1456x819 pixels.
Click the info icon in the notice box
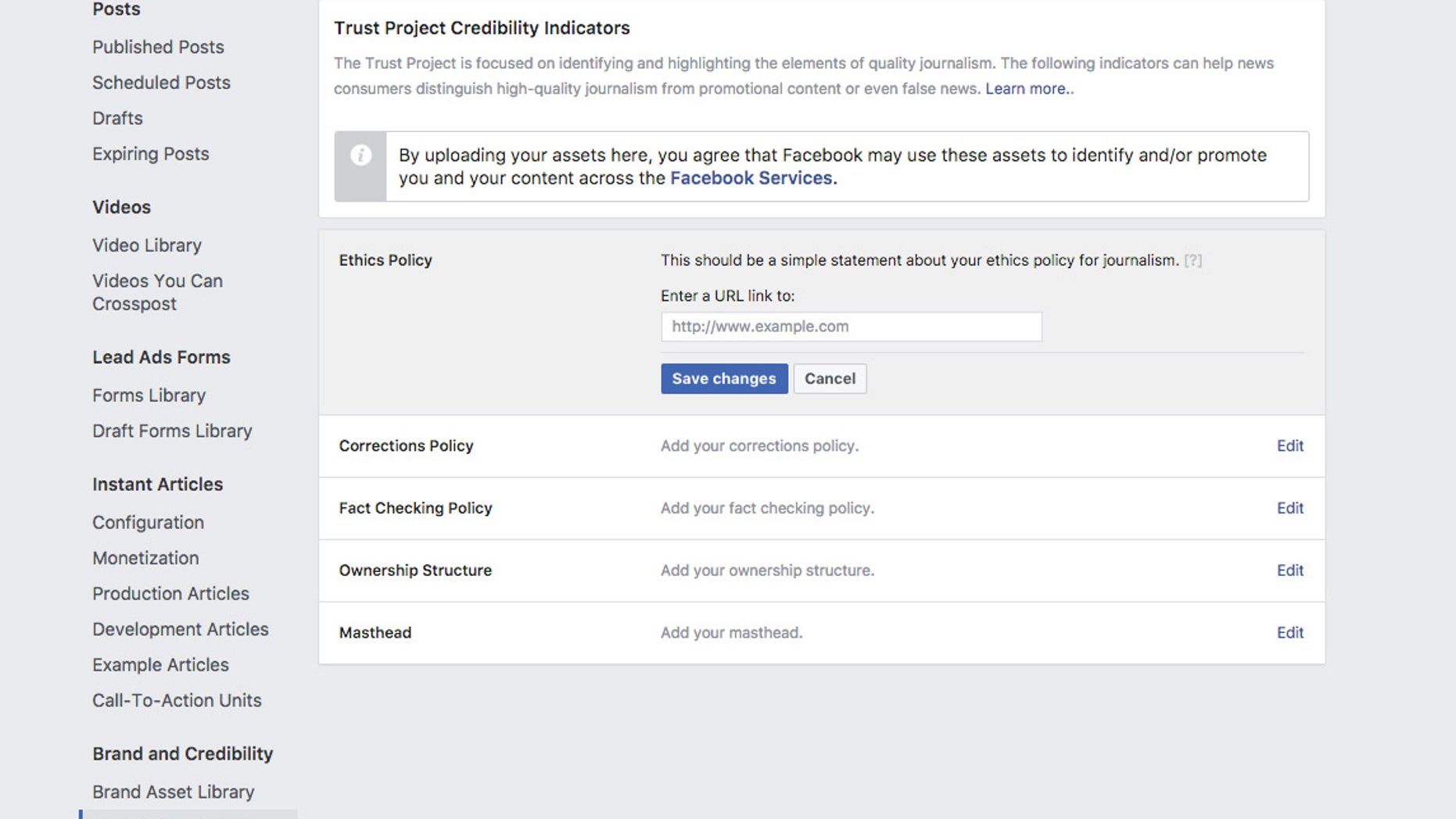click(x=360, y=155)
